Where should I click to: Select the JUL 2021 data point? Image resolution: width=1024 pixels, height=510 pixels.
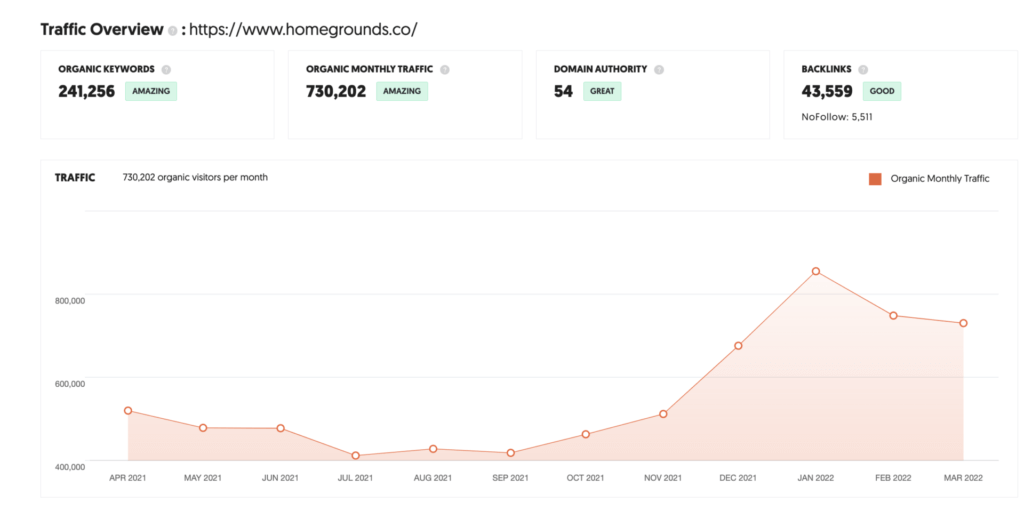(x=355, y=456)
